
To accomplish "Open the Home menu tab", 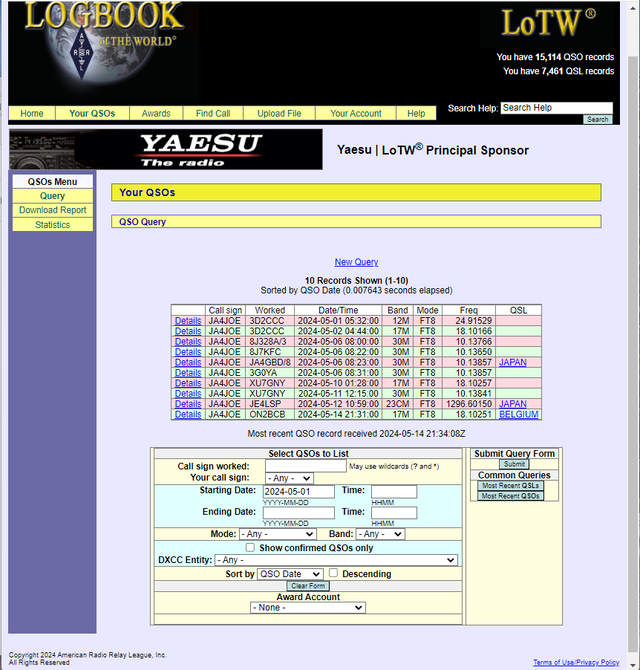I will [x=32, y=113].
